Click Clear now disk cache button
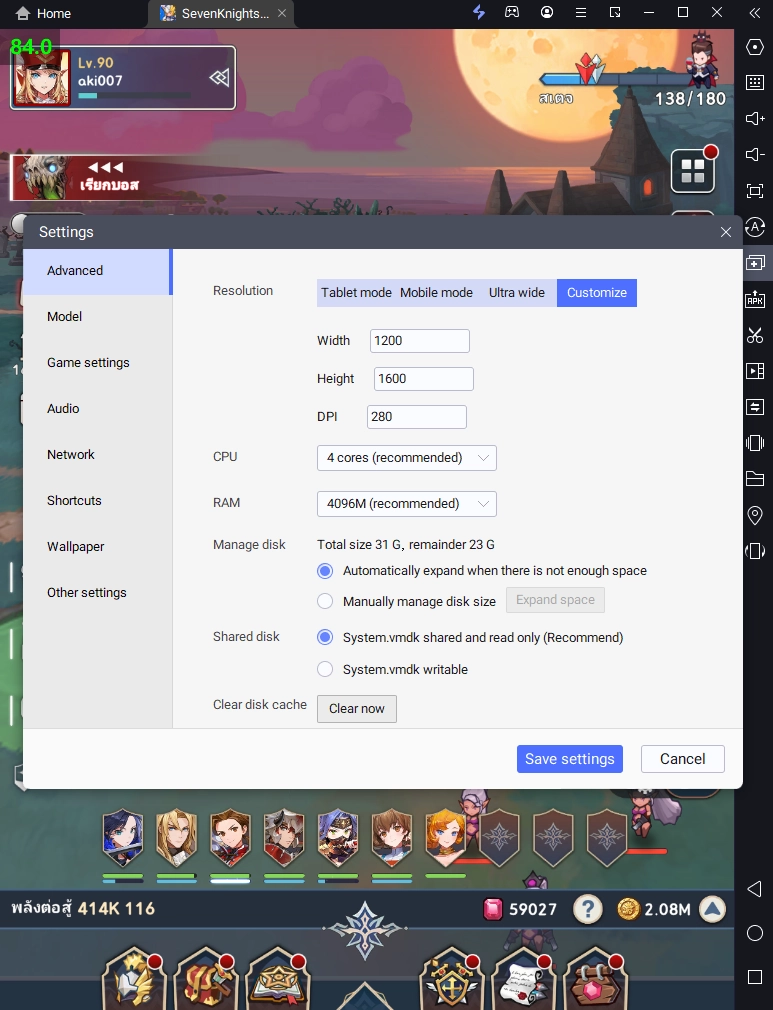This screenshot has width=773, height=1010. tap(356, 709)
